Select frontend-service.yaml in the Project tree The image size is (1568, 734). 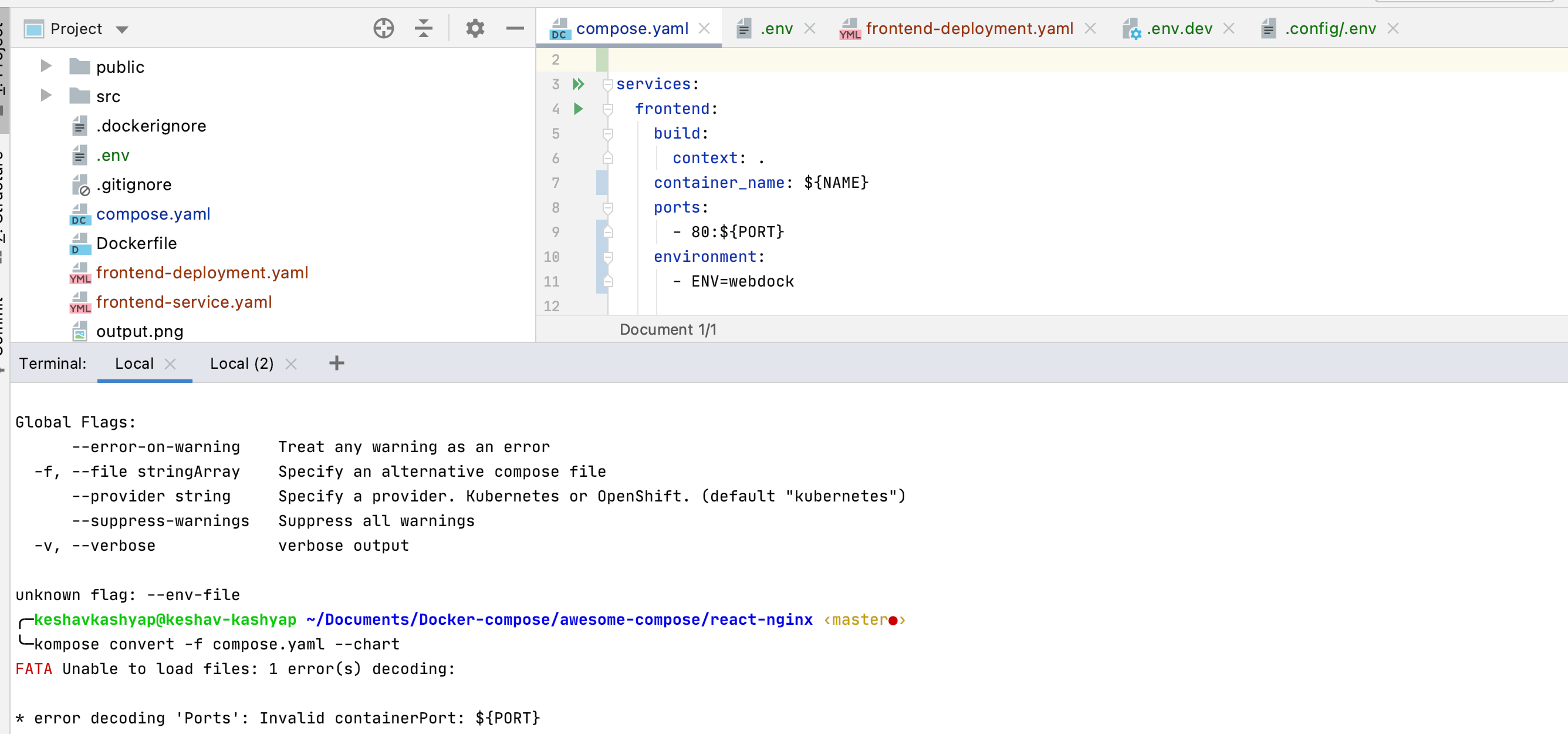(184, 301)
